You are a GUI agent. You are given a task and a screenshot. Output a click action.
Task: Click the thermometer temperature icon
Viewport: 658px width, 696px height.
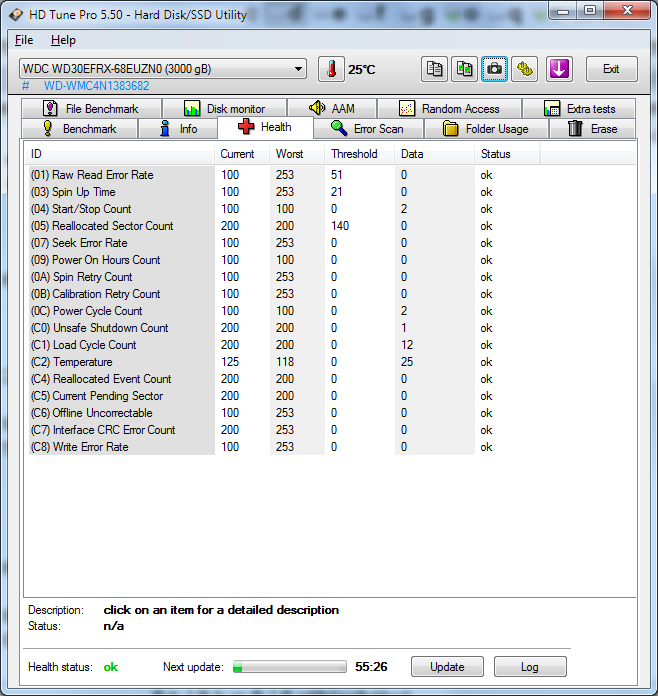pos(331,69)
